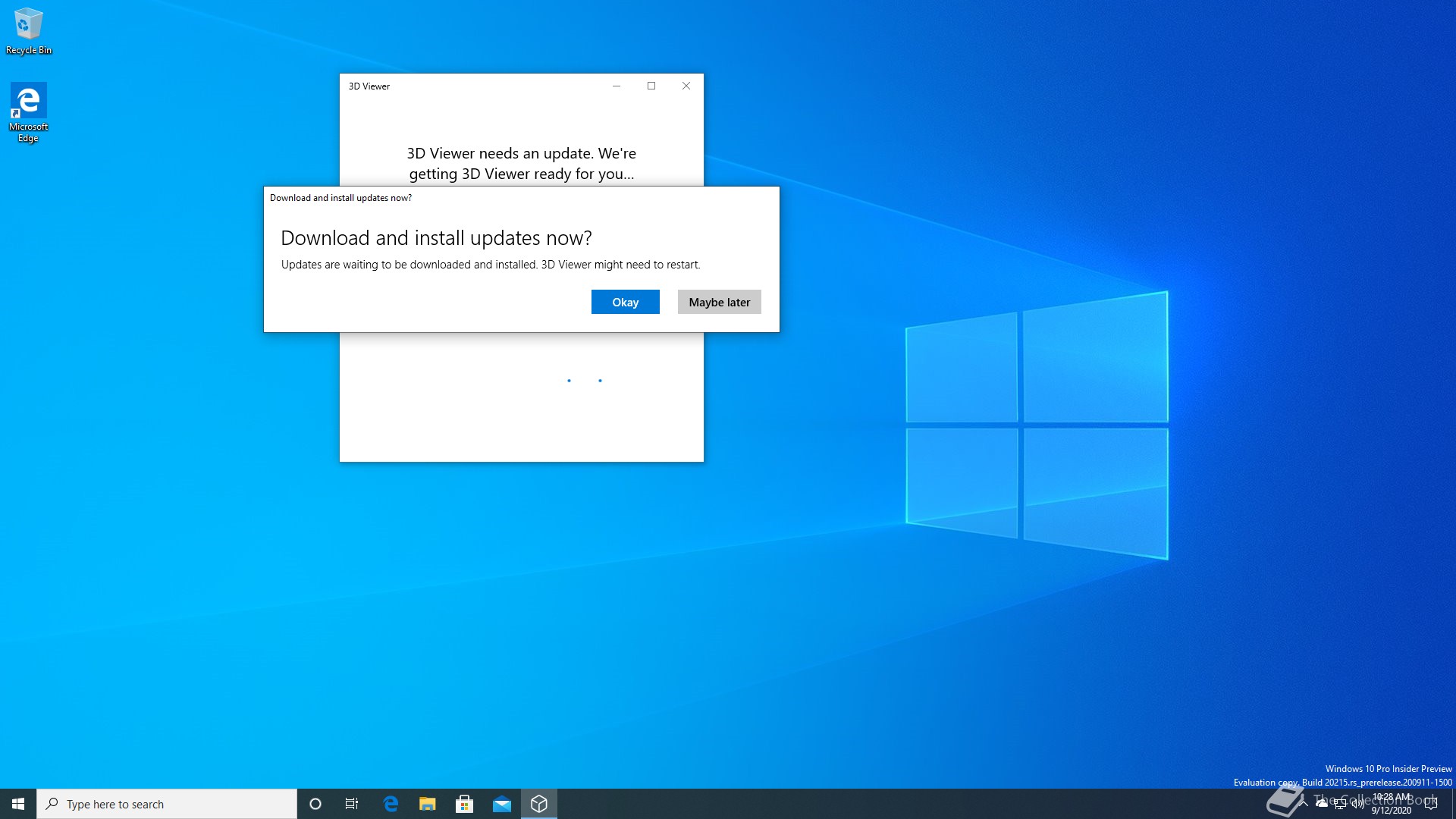Open Cortana from the taskbar circle icon
The image size is (1456, 819).
tap(315, 804)
